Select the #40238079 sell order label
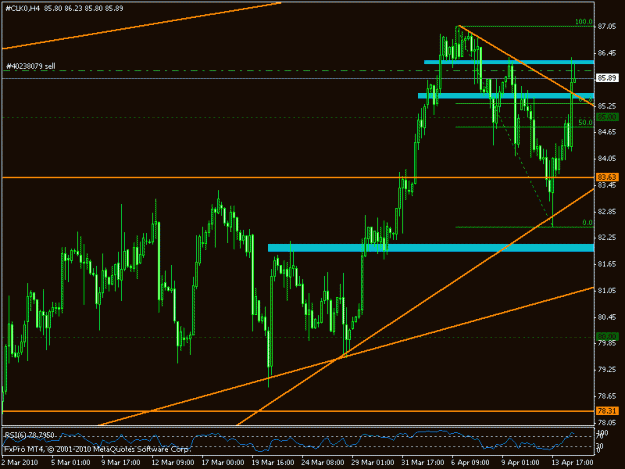 point(31,66)
